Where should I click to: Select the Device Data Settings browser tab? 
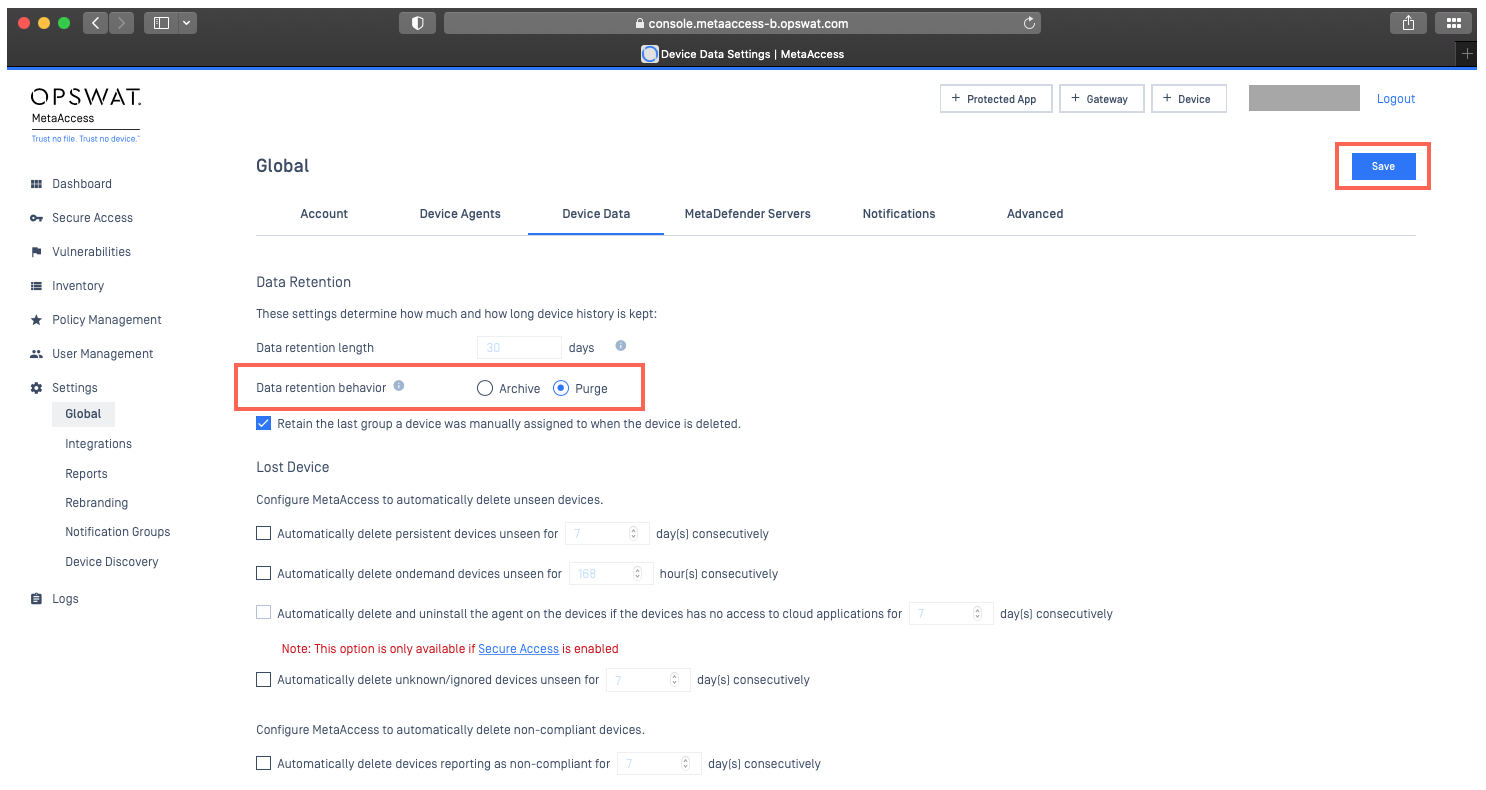click(742, 54)
